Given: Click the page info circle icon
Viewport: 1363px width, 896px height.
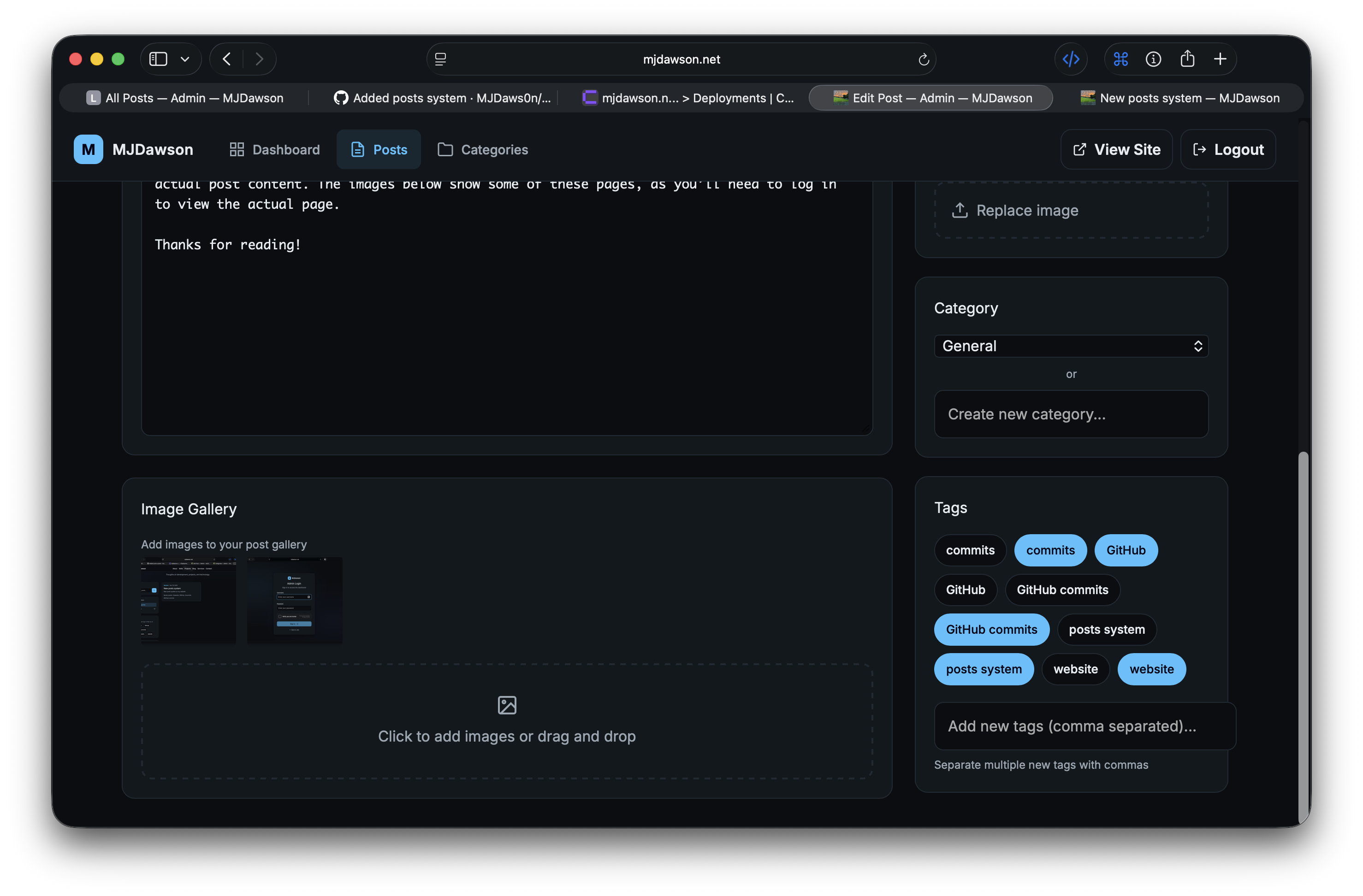Looking at the screenshot, I should pos(1153,59).
